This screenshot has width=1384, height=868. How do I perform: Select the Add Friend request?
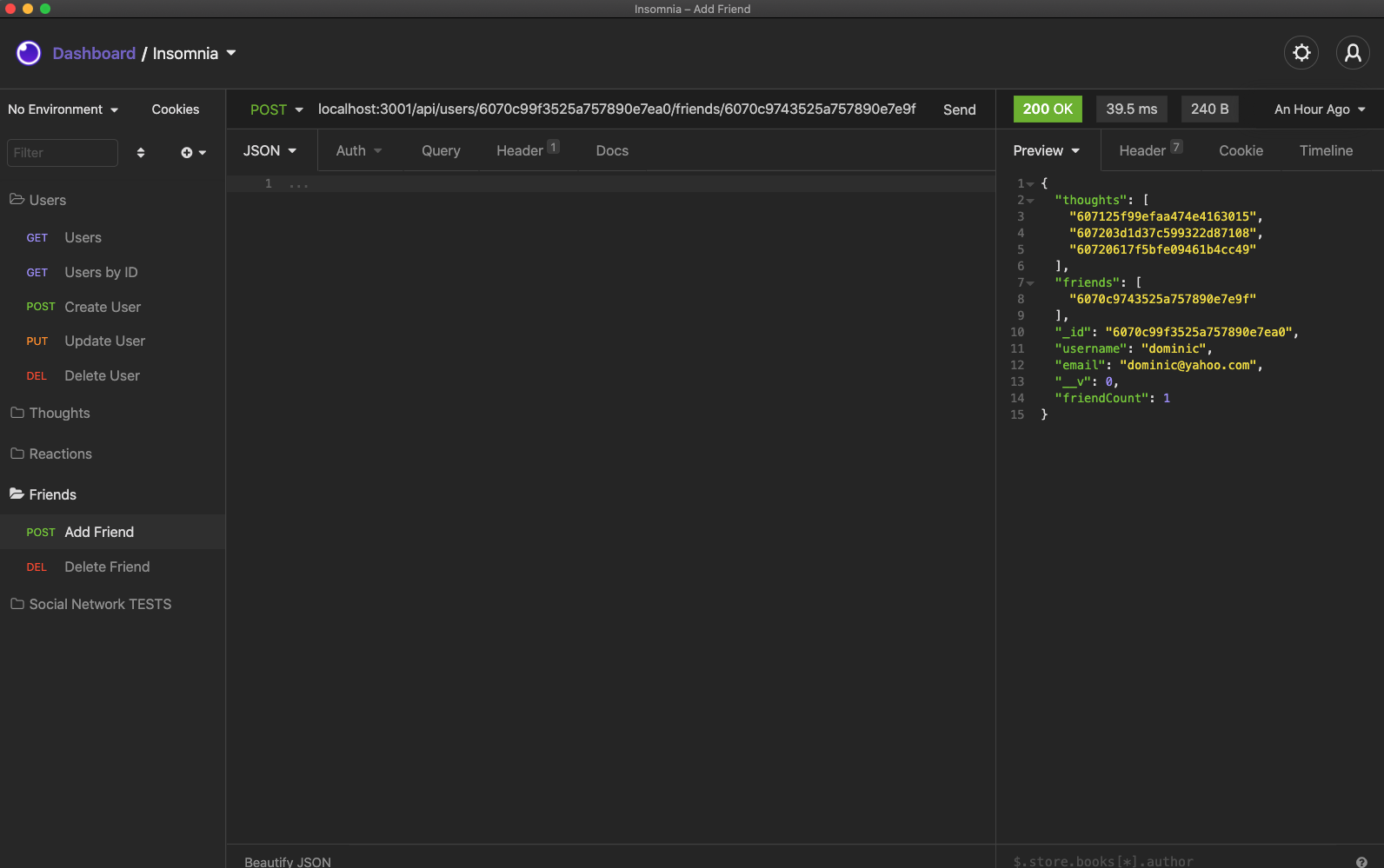[x=112, y=532]
